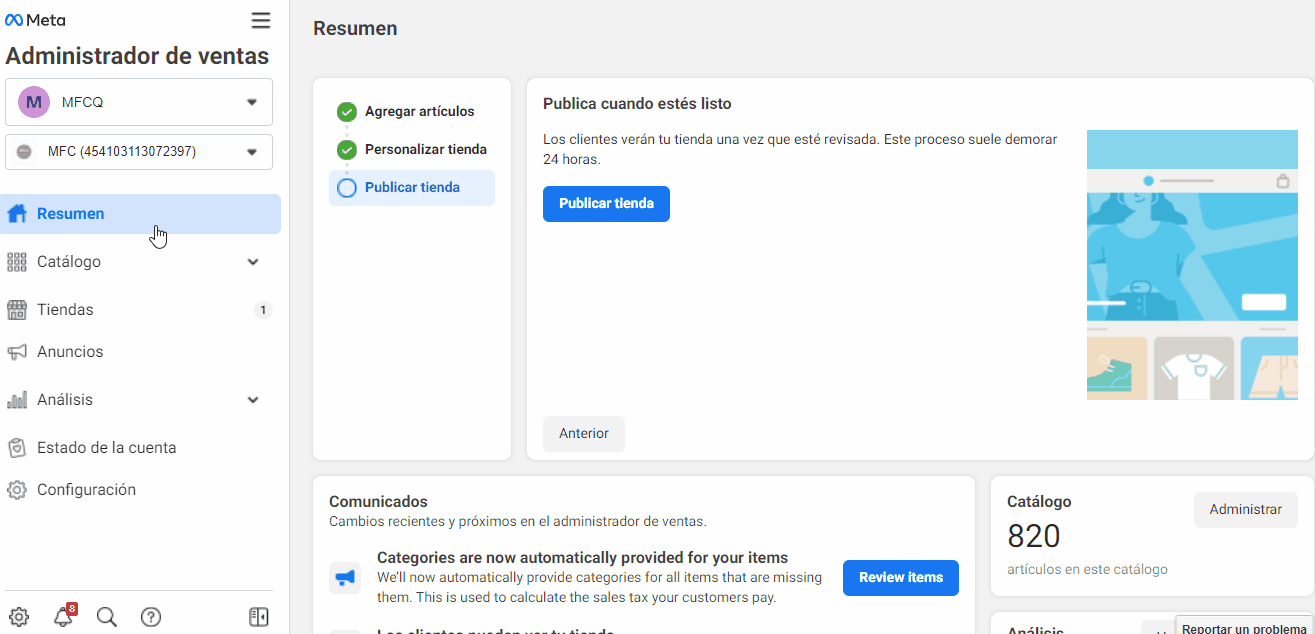Open the Meta logo at top left
This screenshot has width=1315, height=634.
(34, 19)
